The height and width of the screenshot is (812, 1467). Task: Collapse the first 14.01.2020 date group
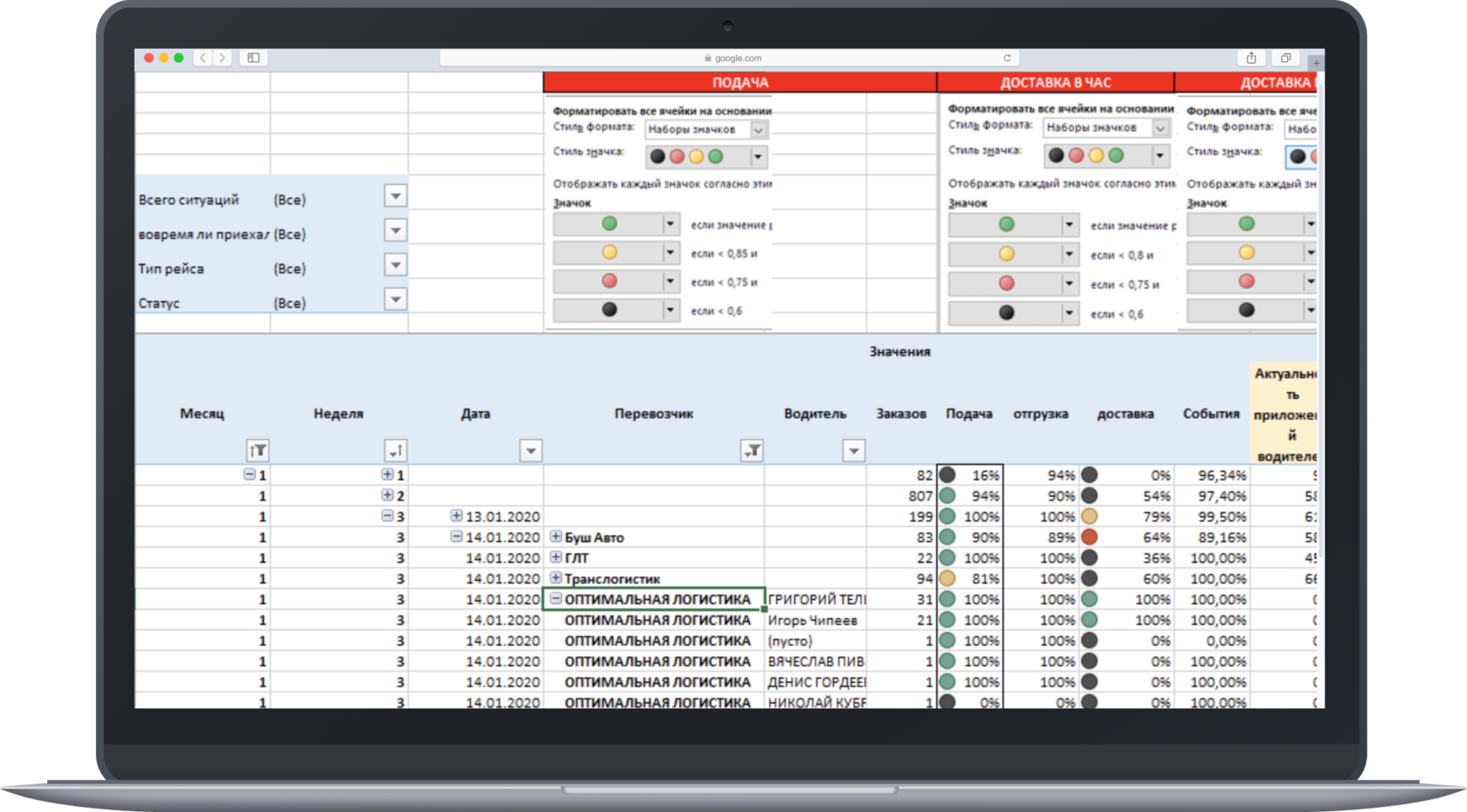[457, 536]
